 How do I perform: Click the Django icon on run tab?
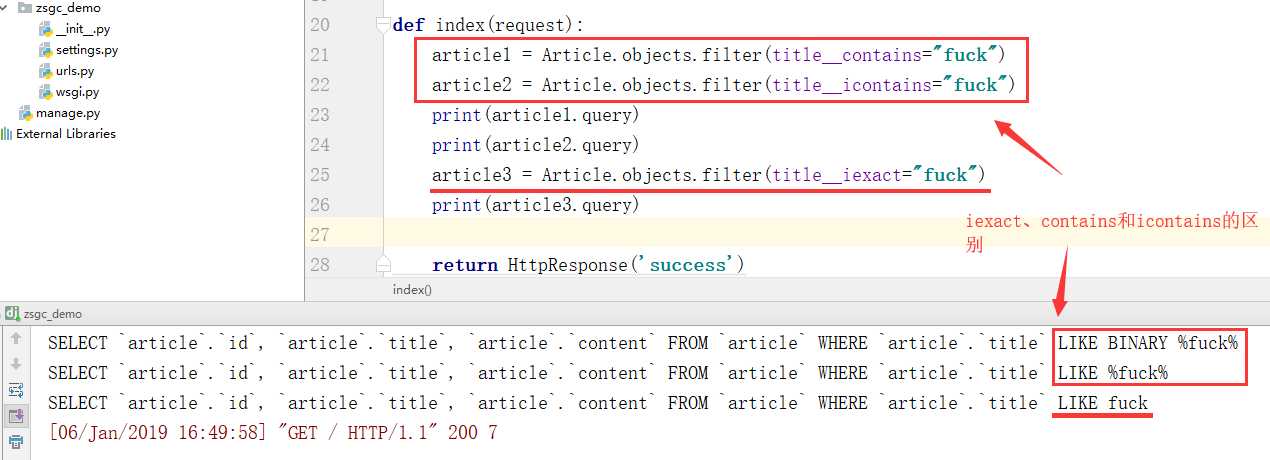click(9, 314)
